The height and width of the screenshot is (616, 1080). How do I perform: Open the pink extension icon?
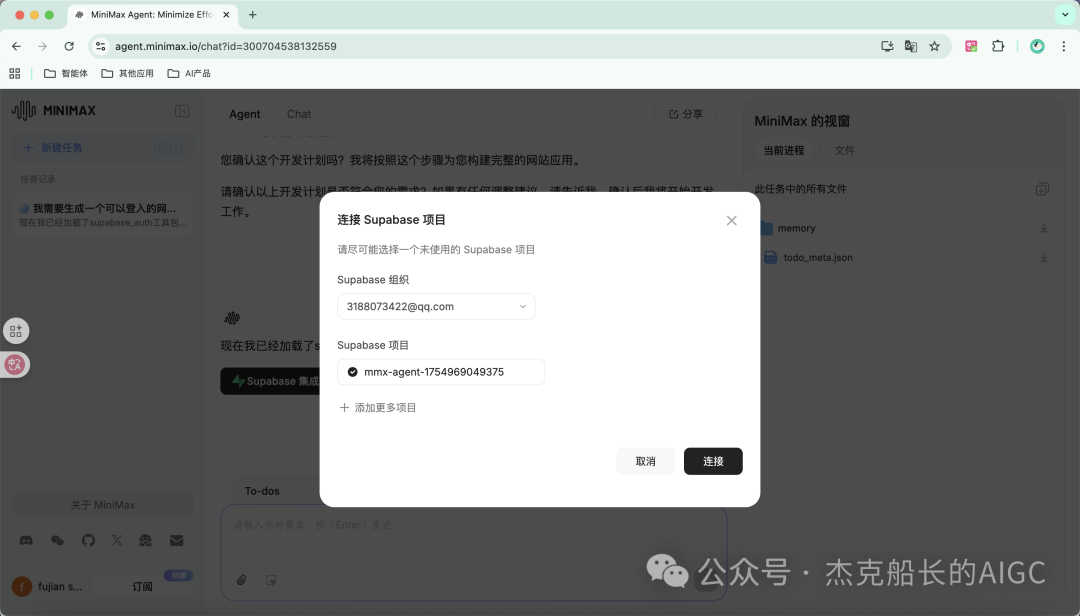coord(971,46)
